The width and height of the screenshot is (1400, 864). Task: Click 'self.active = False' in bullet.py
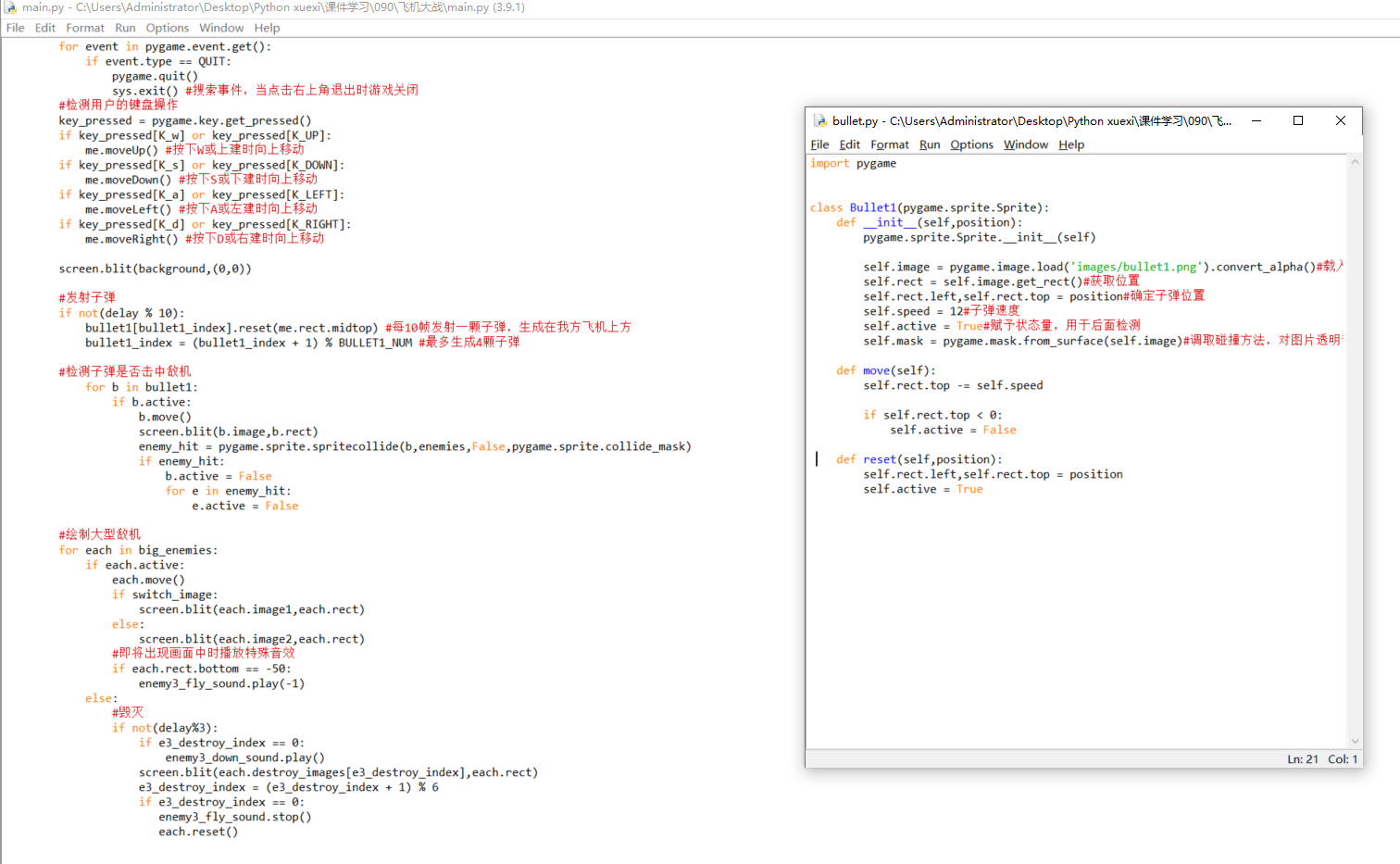pyautogui.click(x=953, y=430)
